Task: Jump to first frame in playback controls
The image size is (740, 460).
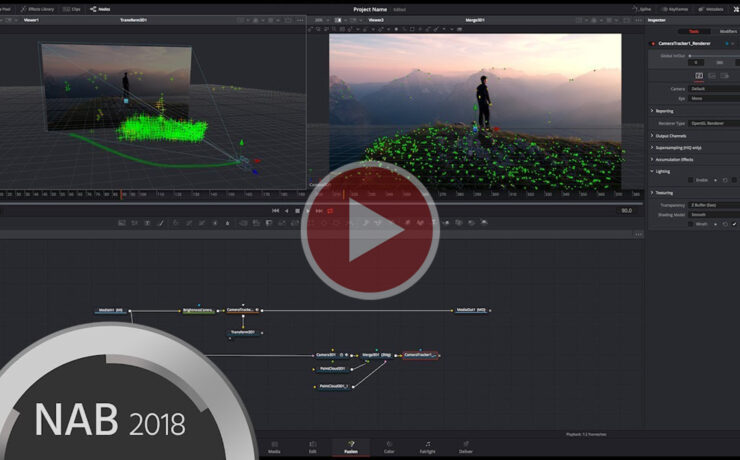Action: click(x=276, y=210)
